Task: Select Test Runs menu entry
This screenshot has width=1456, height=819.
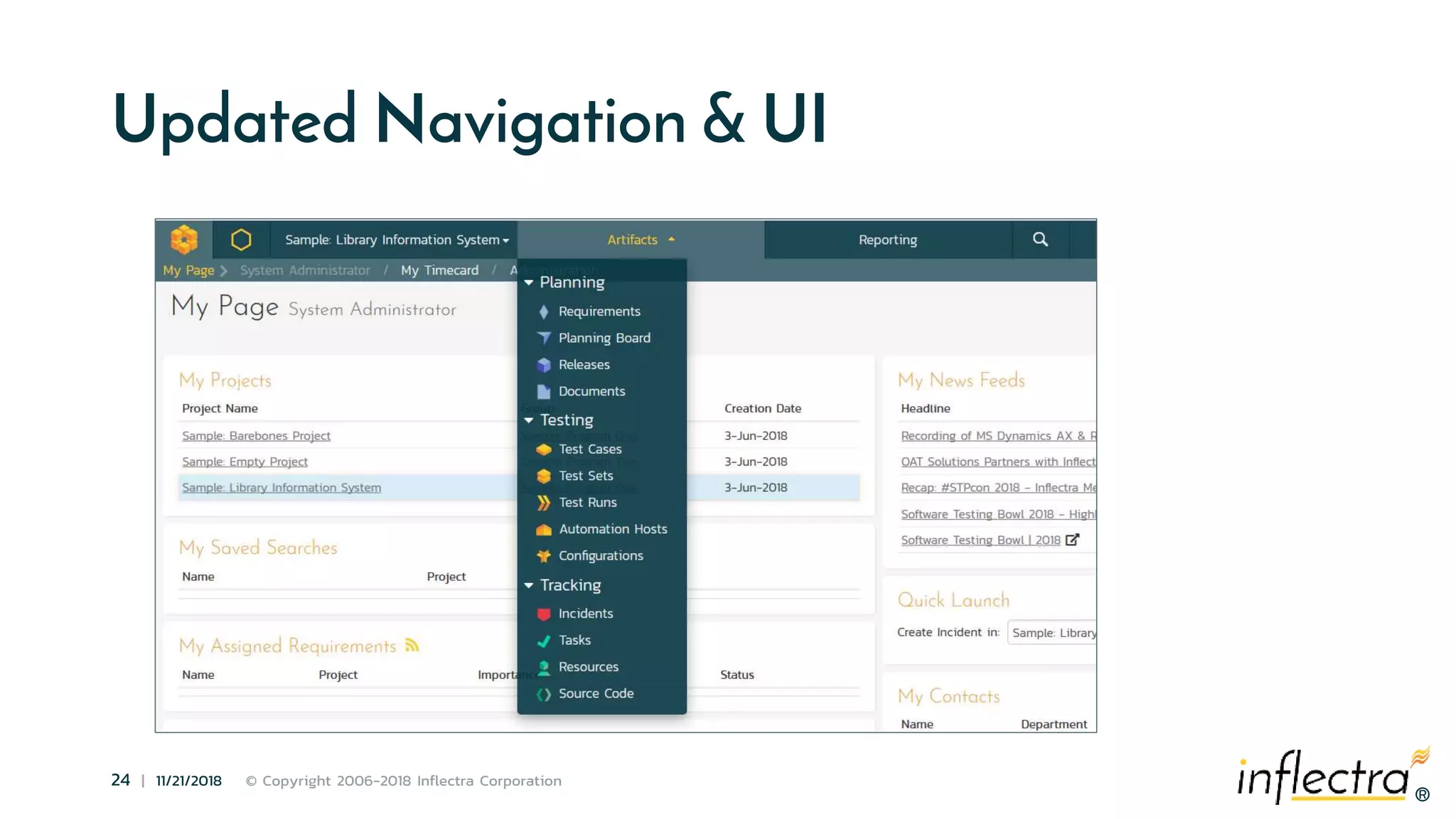Action: coord(587,503)
